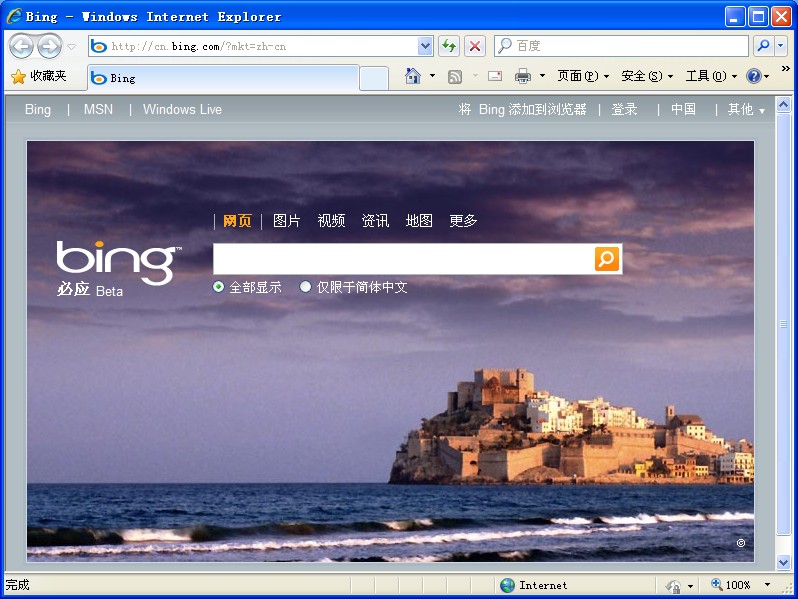The height and width of the screenshot is (599, 798).
Task: Click the bing 必应 logo
Action: coord(117,269)
